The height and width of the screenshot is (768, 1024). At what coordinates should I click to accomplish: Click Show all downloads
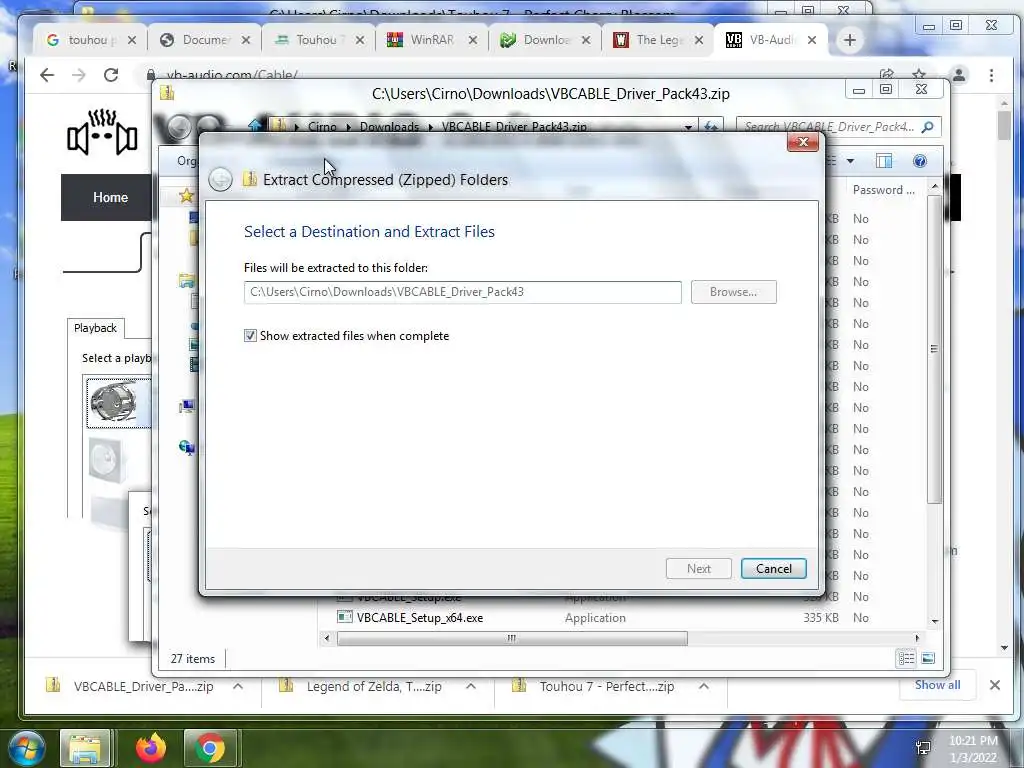(x=937, y=685)
